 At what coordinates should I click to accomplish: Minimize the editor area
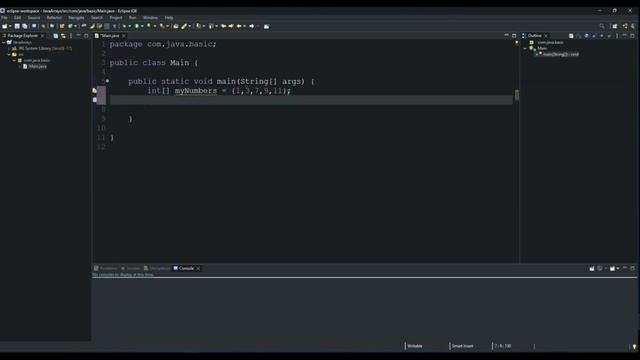coord(507,36)
